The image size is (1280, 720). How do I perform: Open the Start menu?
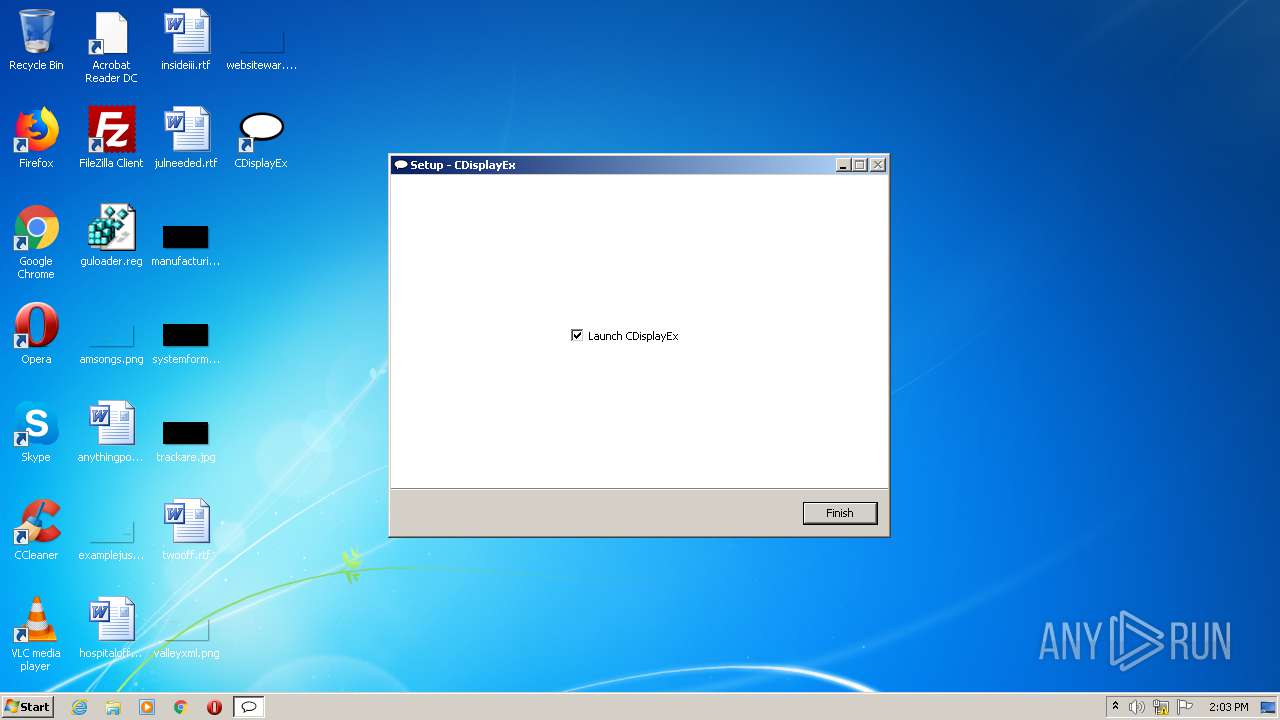[27, 707]
